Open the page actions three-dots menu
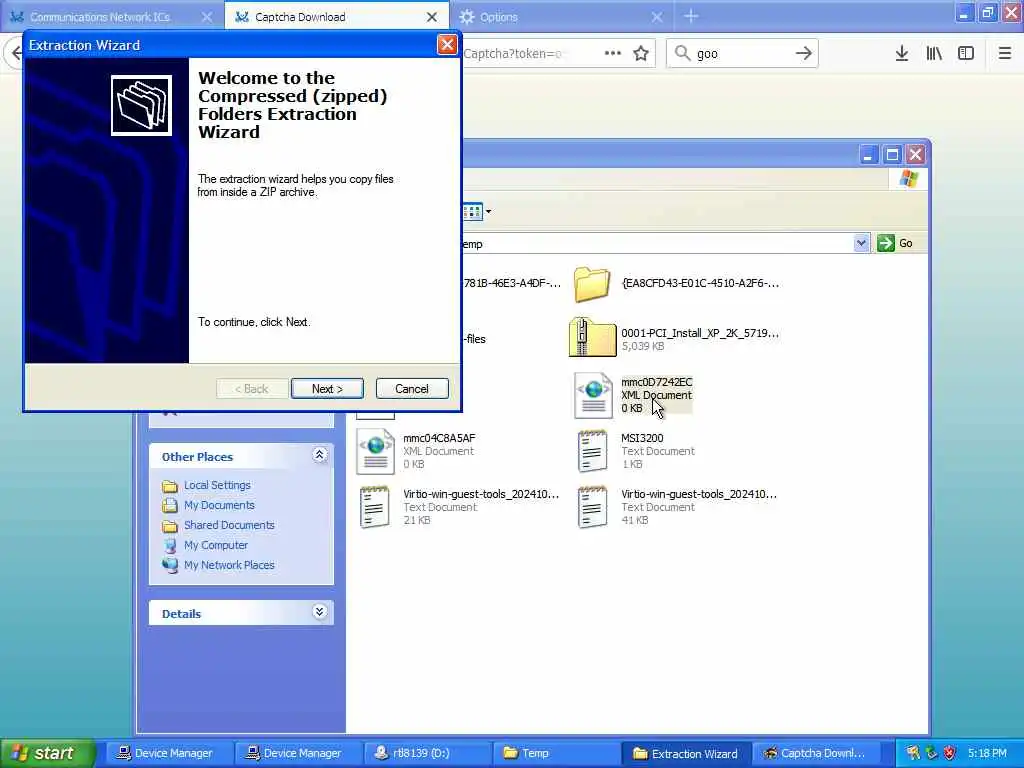 point(613,53)
